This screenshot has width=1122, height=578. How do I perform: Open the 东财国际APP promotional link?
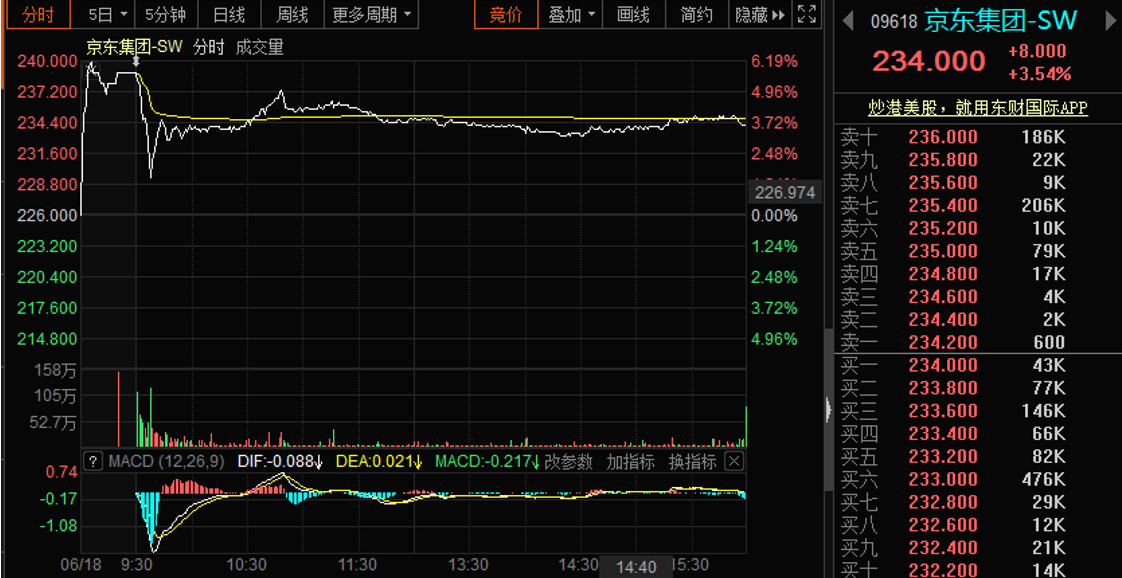pyautogui.click(x=977, y=107)
